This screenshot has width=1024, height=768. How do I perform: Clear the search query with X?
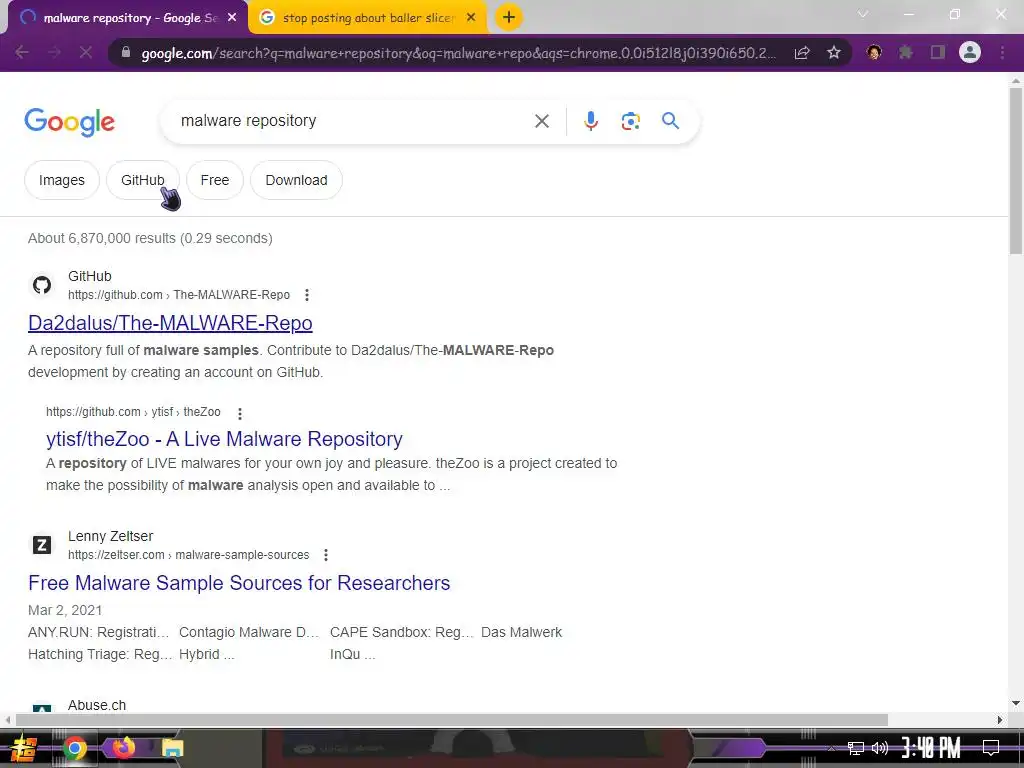point(541,121)
